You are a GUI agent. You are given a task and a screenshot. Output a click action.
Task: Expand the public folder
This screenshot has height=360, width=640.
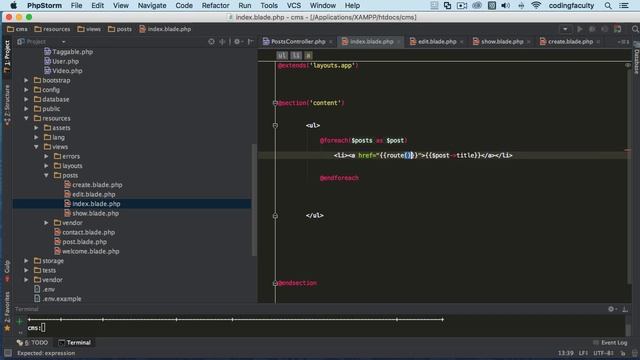coord(27,109)
